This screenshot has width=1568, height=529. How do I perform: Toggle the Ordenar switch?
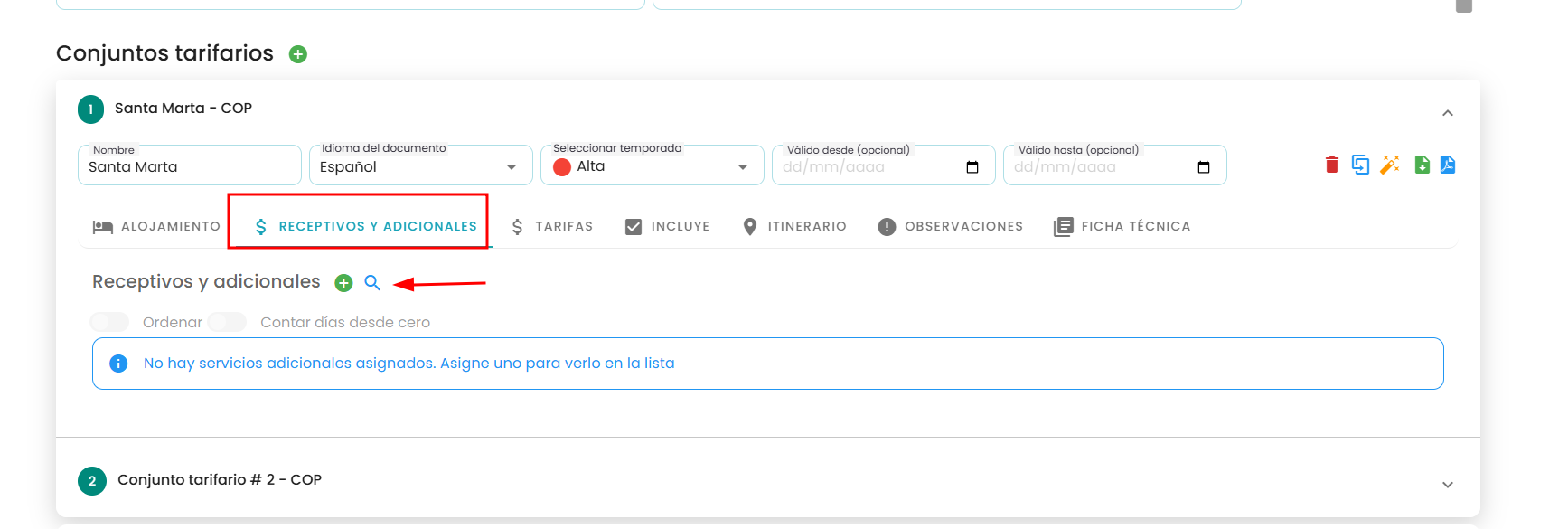109,322
